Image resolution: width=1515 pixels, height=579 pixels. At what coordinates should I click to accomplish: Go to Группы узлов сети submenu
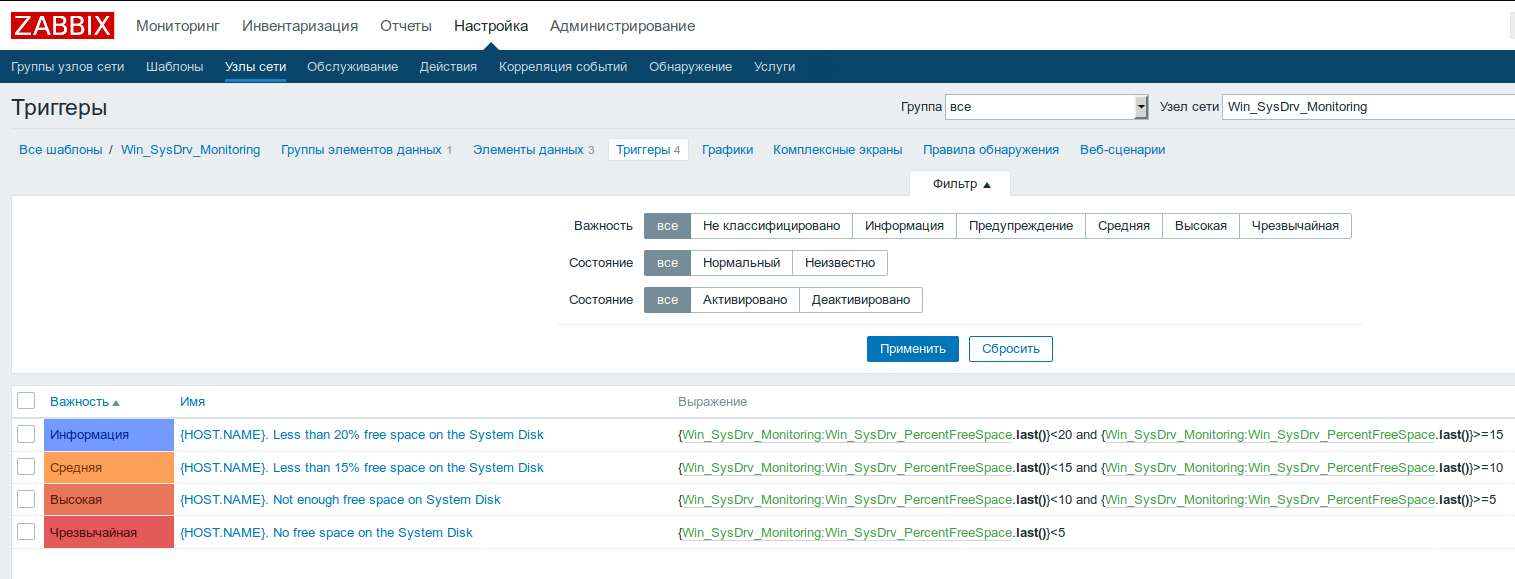[68, 67]
